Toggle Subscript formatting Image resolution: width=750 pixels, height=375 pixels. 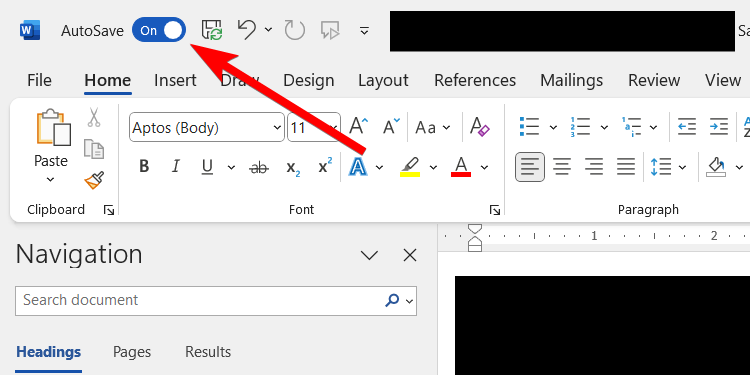(293, 168)
